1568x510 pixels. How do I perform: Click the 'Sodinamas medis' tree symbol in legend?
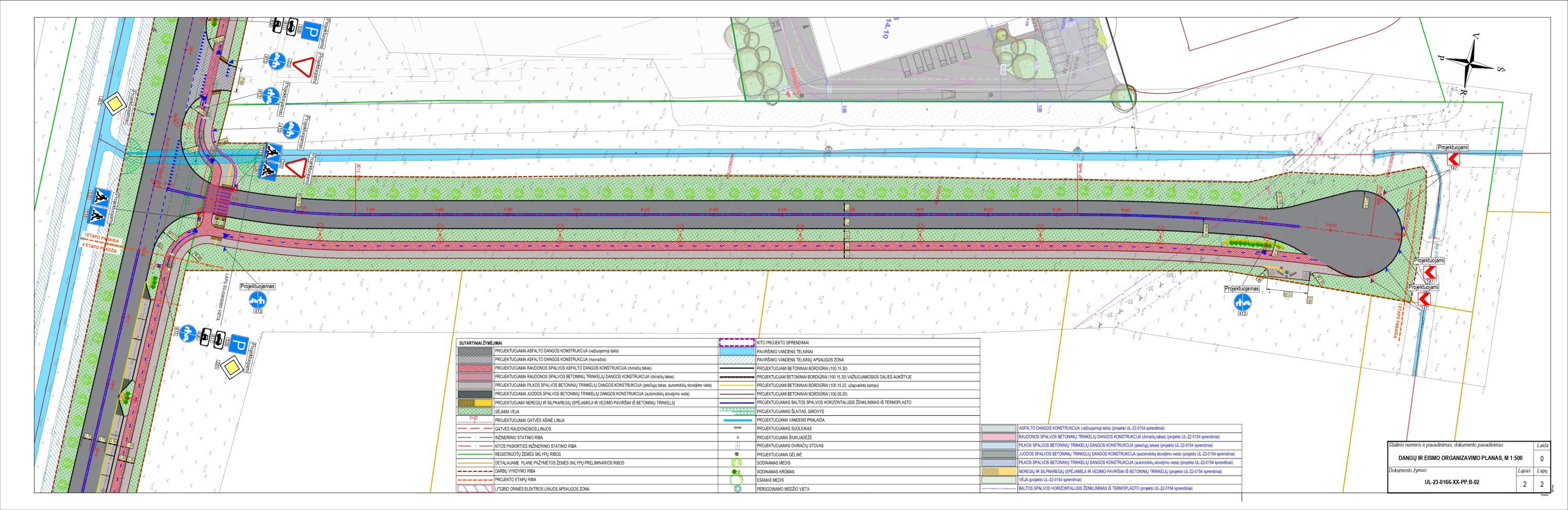737,463
